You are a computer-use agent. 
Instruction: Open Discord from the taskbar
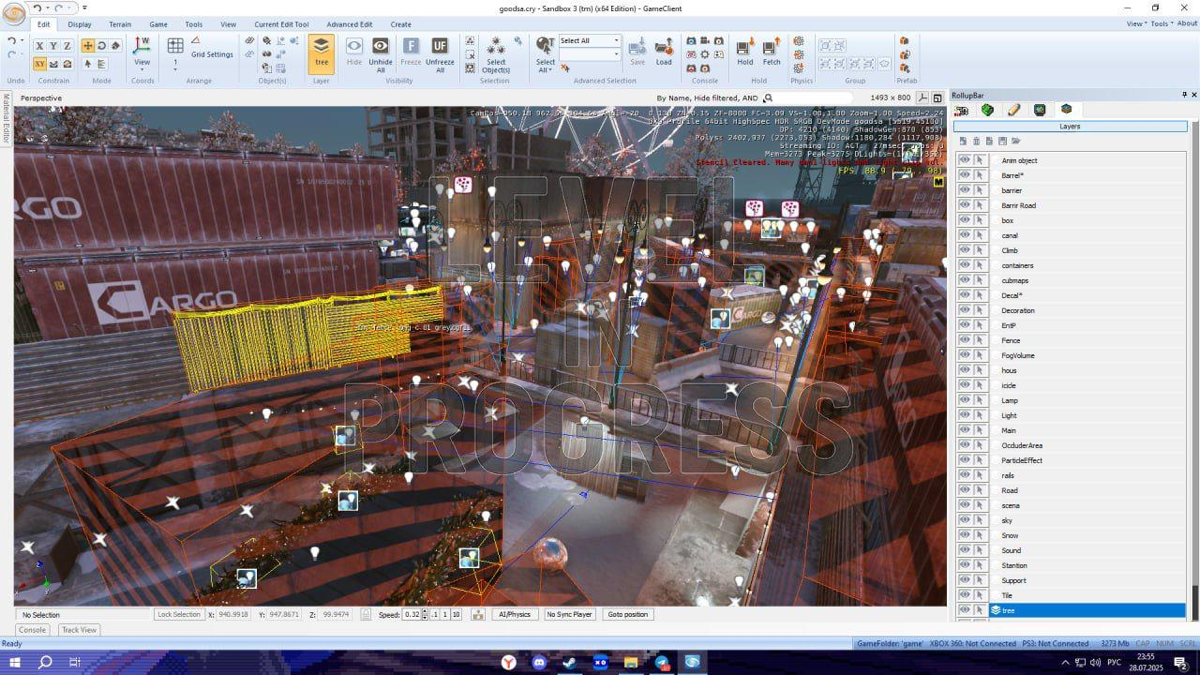click(x=540, y=662)
